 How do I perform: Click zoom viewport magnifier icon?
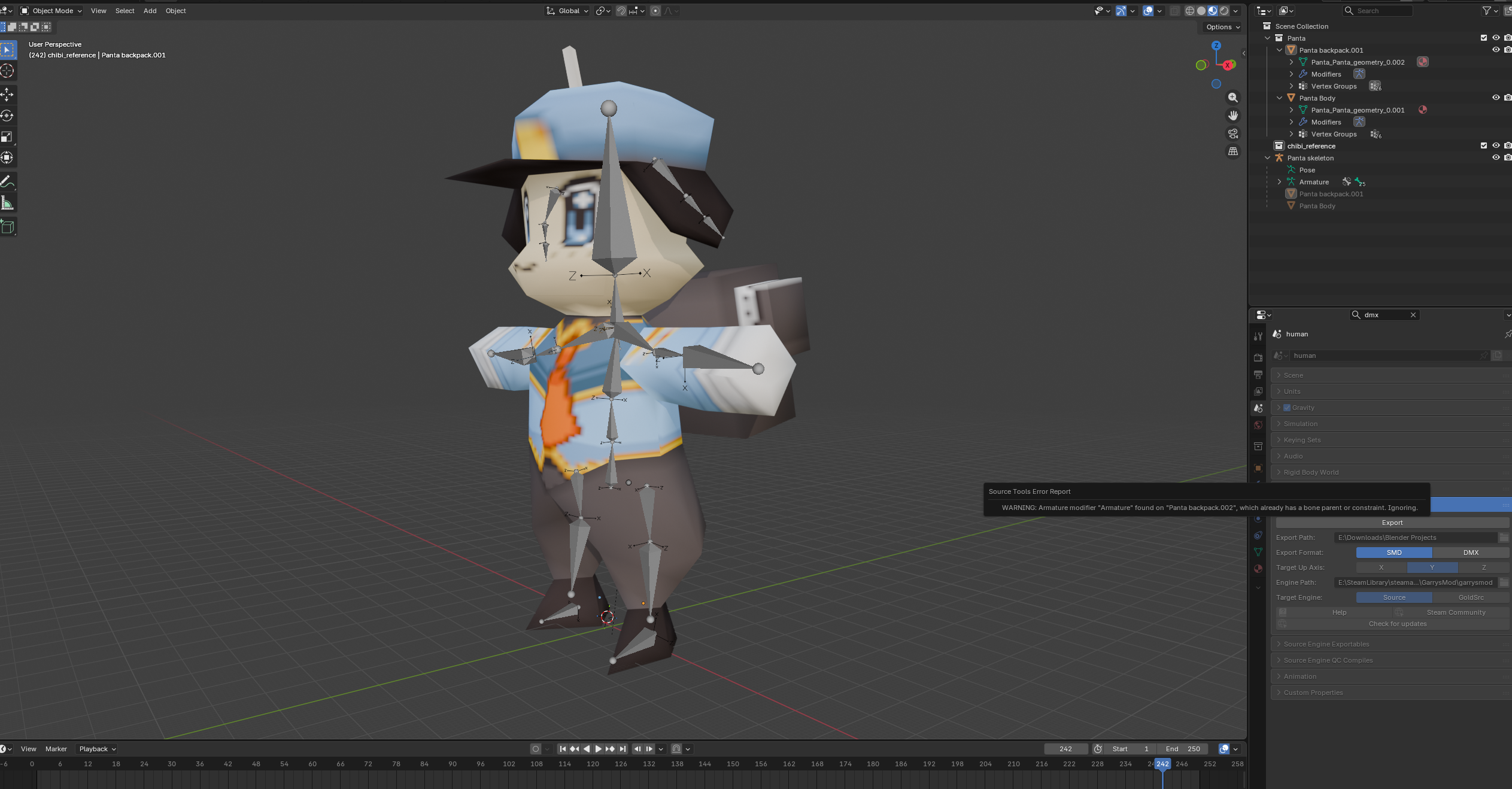[x=1233, y=97]
